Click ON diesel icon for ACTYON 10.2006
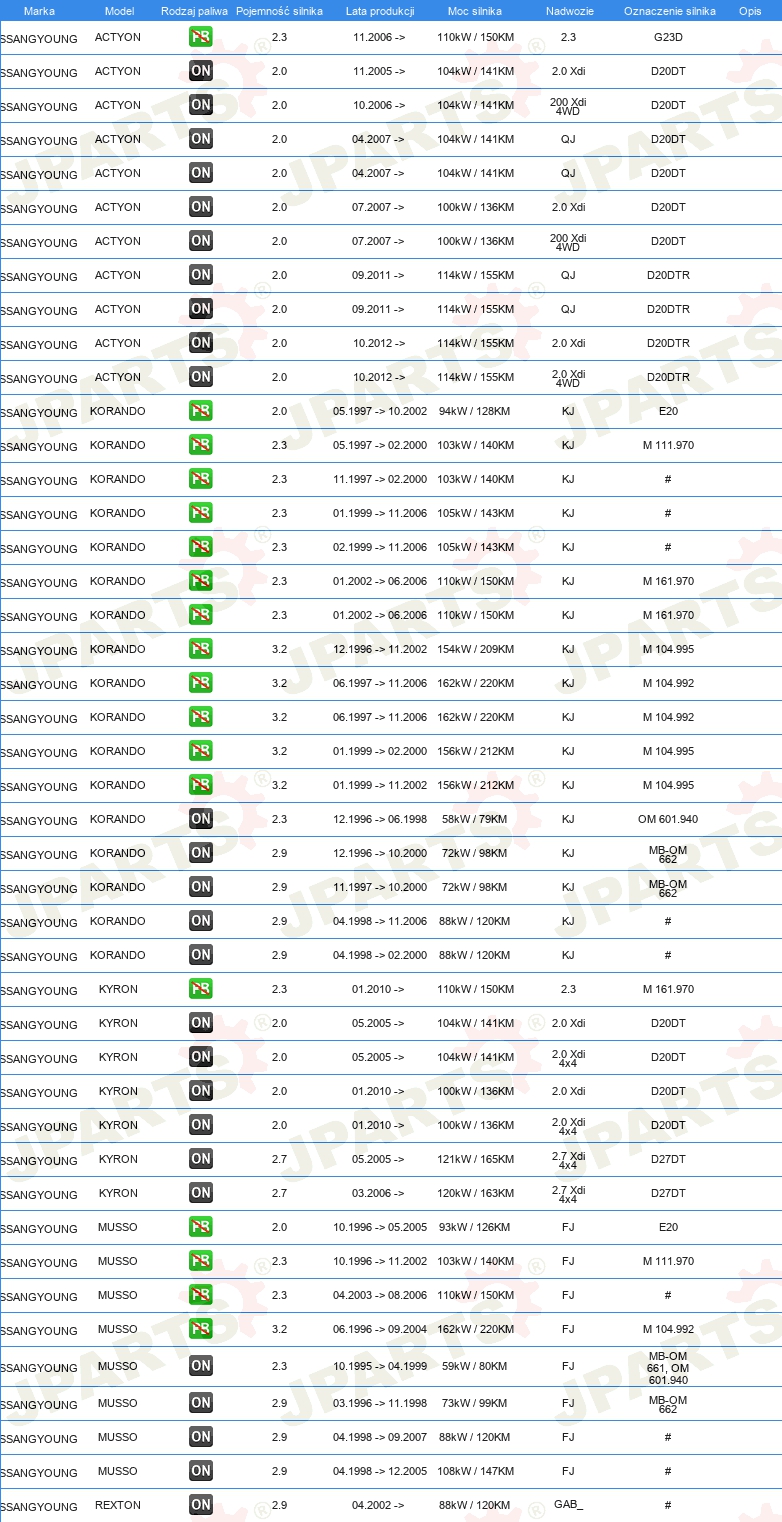The image size is (782, 1522). [201, 105]
